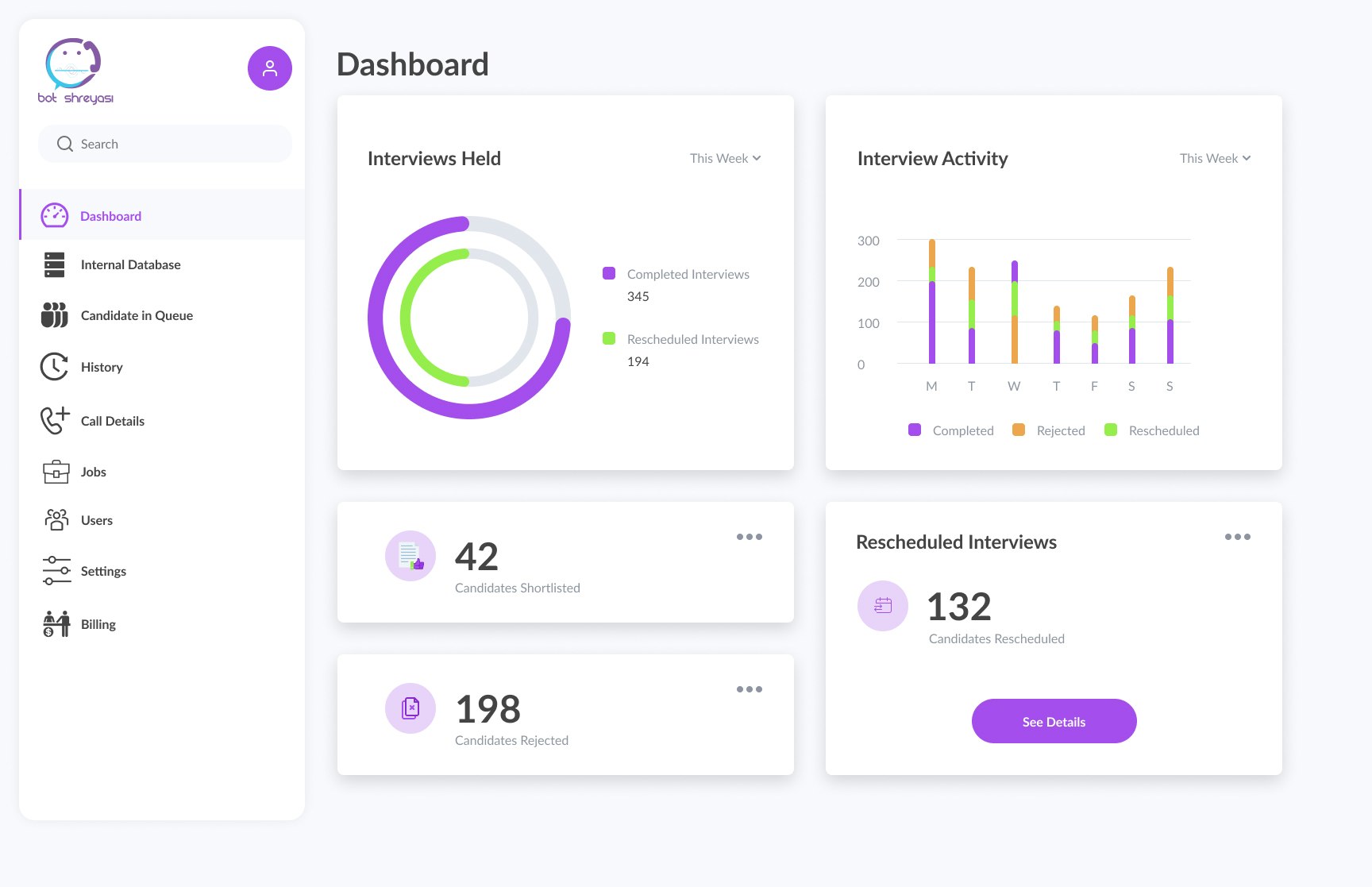Click the Search input field
Screen dimensions: 1372x887
[x=165, y=144]
